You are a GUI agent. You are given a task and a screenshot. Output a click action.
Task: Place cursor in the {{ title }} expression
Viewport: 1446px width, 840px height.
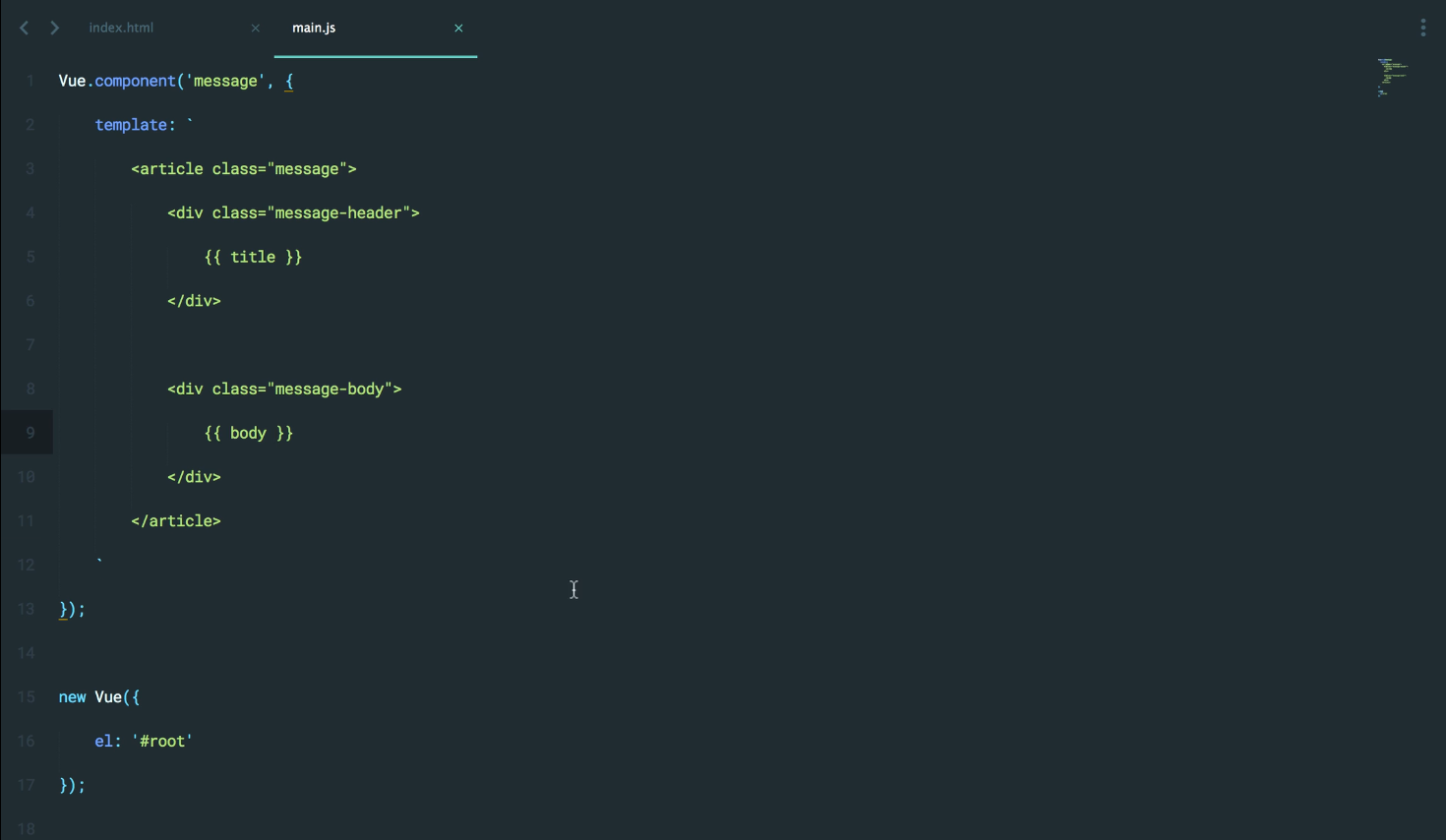pyautogui.click(x=253, y=258)
